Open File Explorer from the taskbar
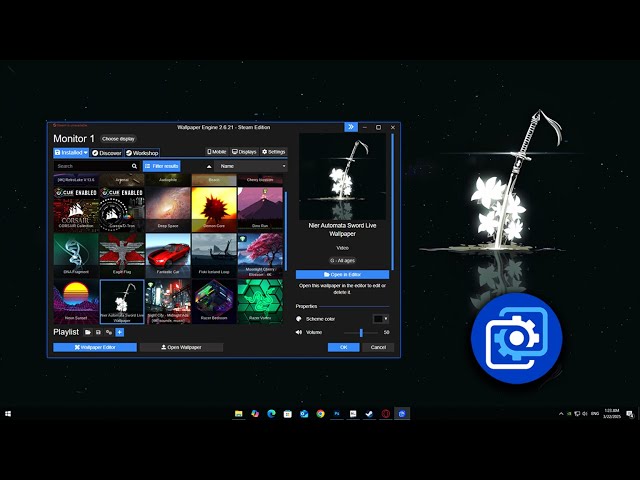The width and height of the screenshot is (640, 480). pos(239,414)
